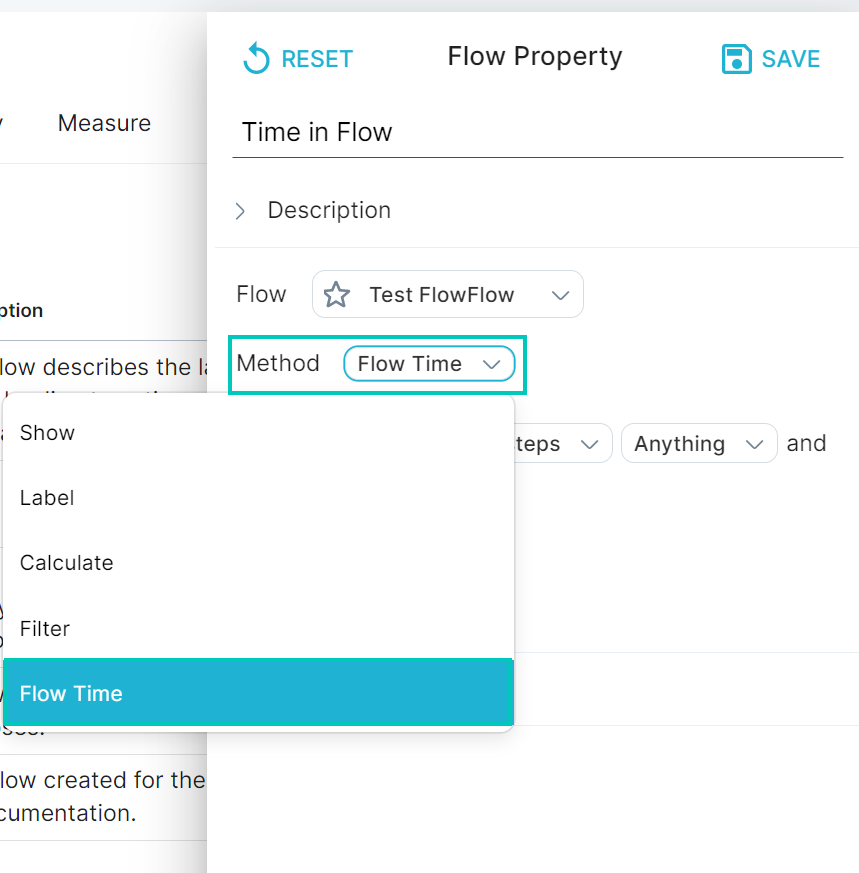Select Show from the Method menu
The image size is (859, 873).
[x=47, y=433]
